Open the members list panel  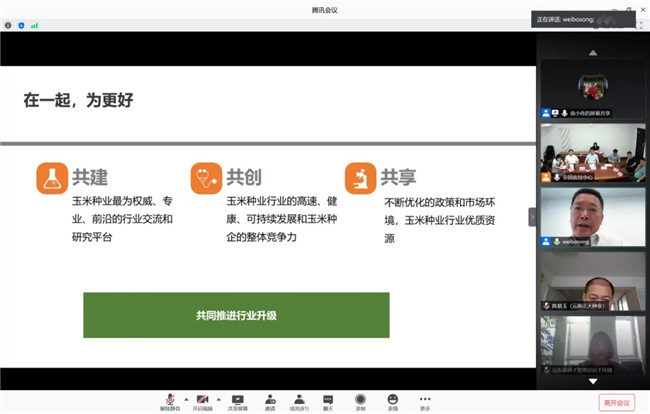pos(299,400)
